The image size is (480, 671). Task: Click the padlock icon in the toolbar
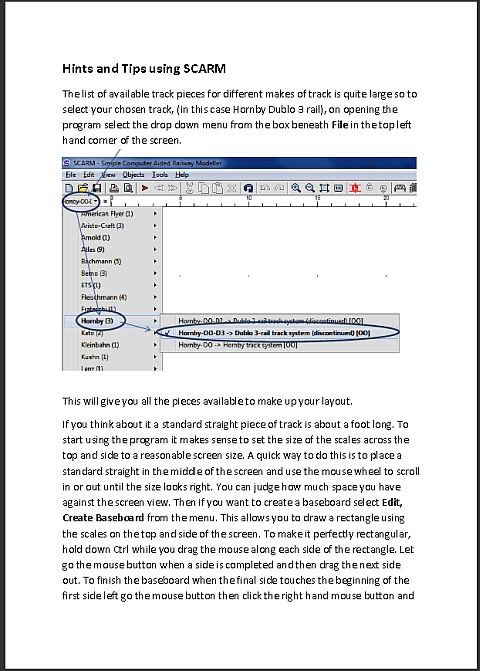(370, 188)
